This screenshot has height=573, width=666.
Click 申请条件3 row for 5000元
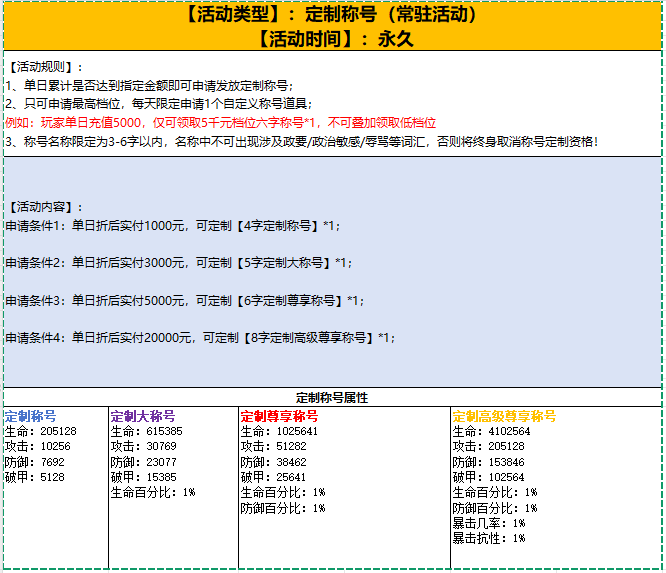pos(184,300)
